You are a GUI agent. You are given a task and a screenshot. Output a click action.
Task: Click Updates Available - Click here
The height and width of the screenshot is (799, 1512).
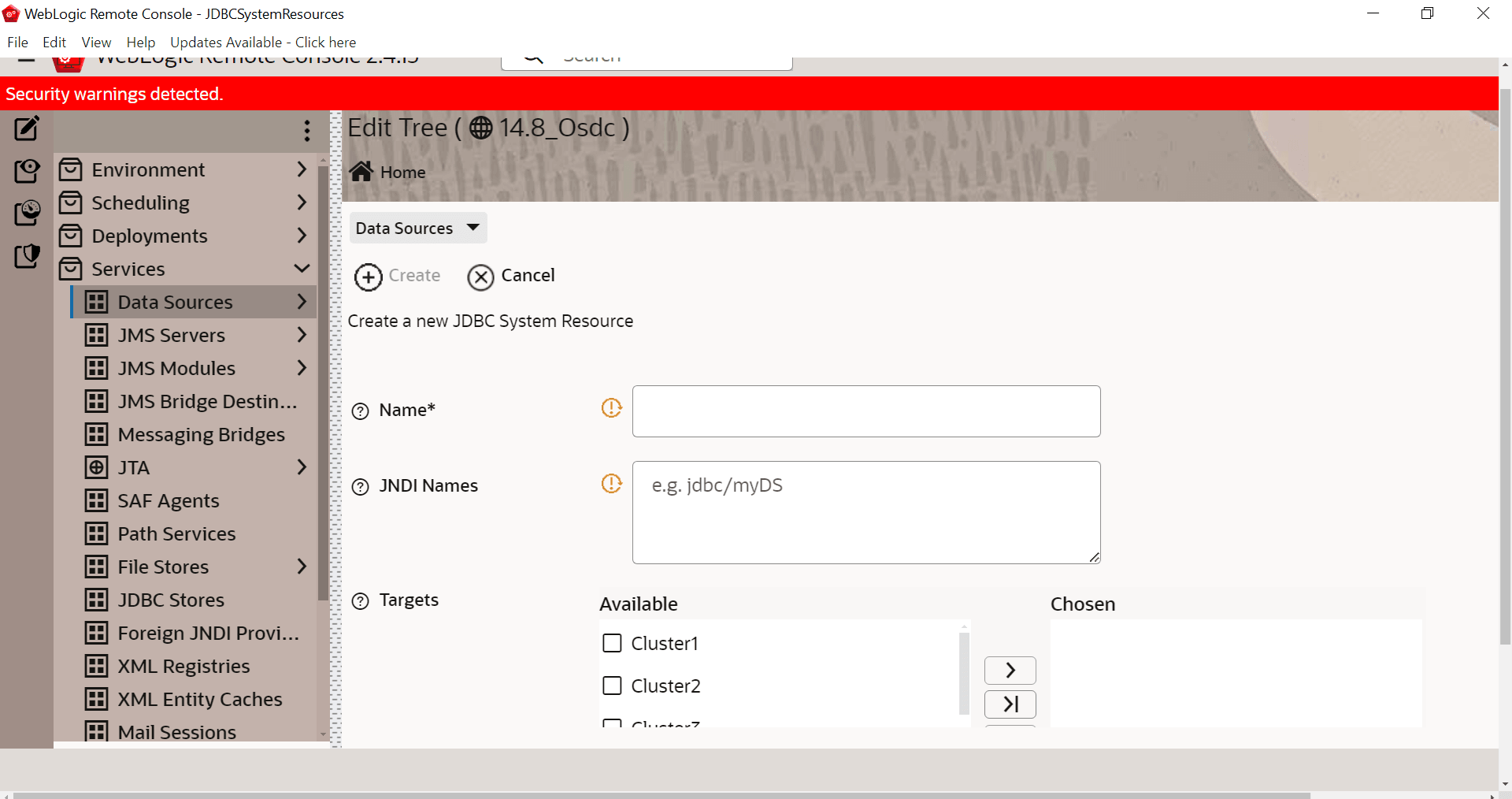point(263,43)
